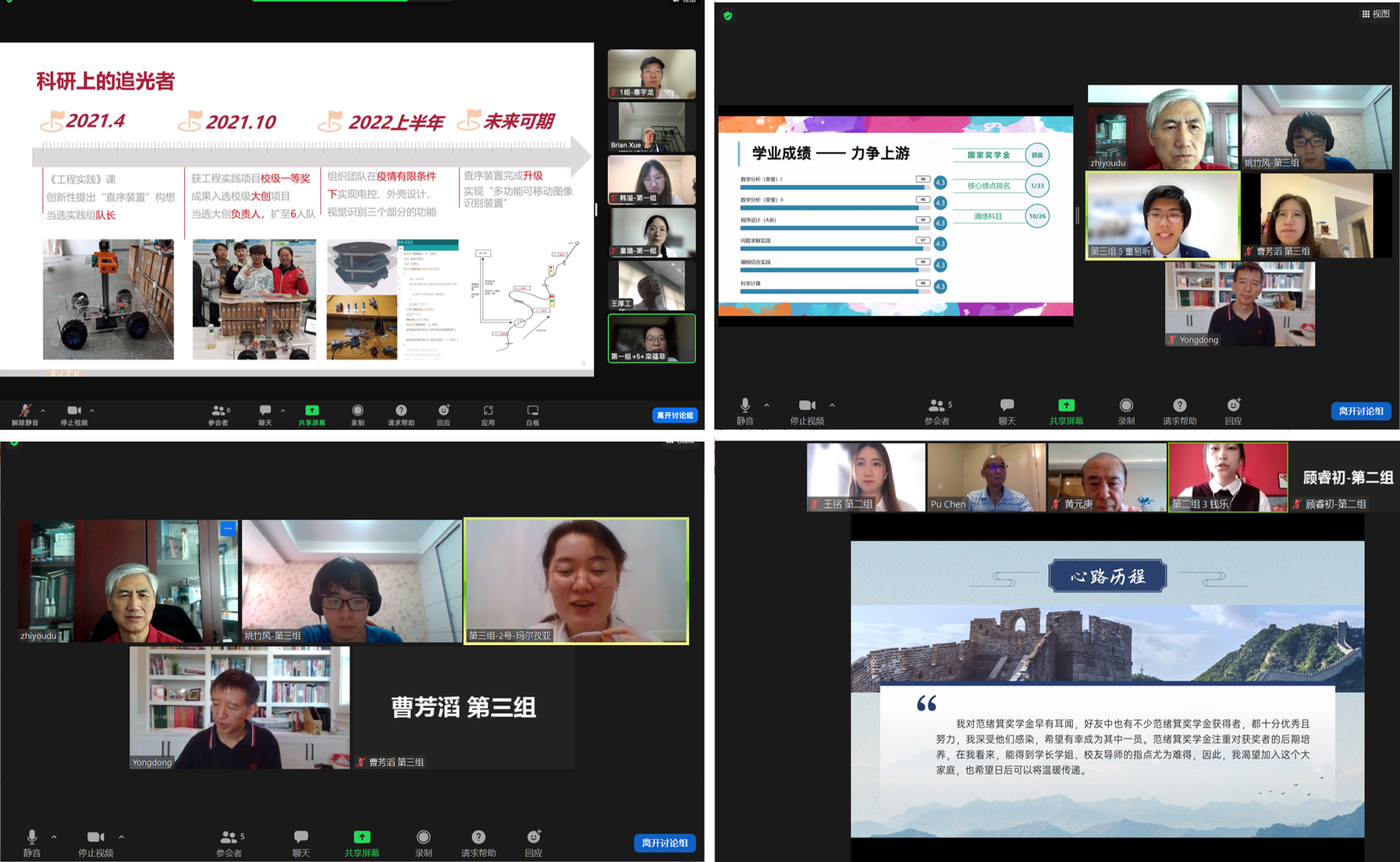
Task: Expand chat options arrow beside 聊天
Action: [x=282, y=410]
